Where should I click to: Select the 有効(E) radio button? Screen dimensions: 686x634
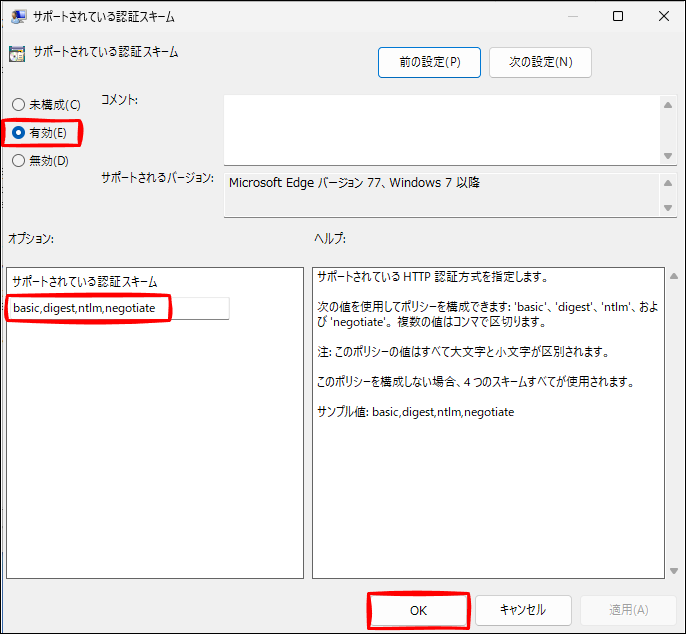(x=18, y=132)
